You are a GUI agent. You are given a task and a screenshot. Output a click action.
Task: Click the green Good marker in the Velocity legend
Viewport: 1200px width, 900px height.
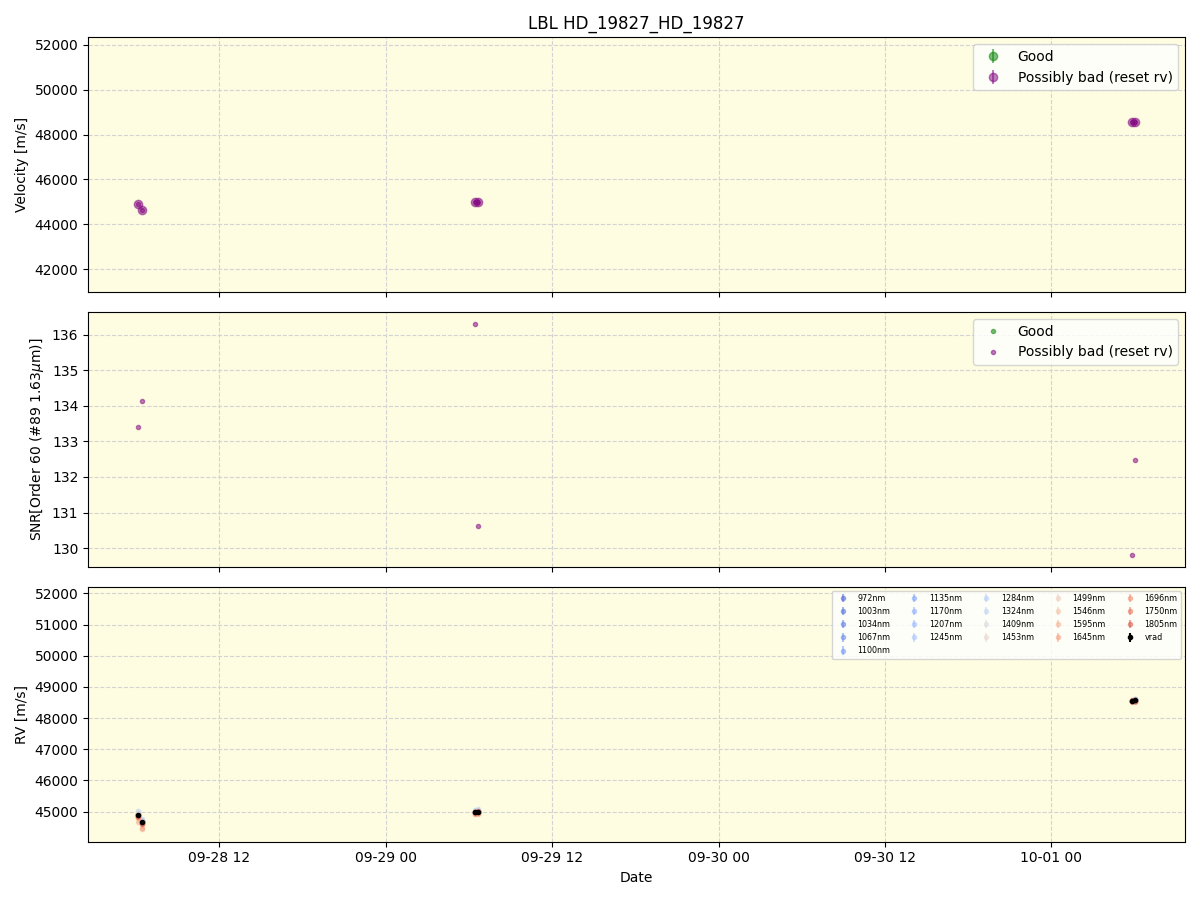(x=993, y=57)
